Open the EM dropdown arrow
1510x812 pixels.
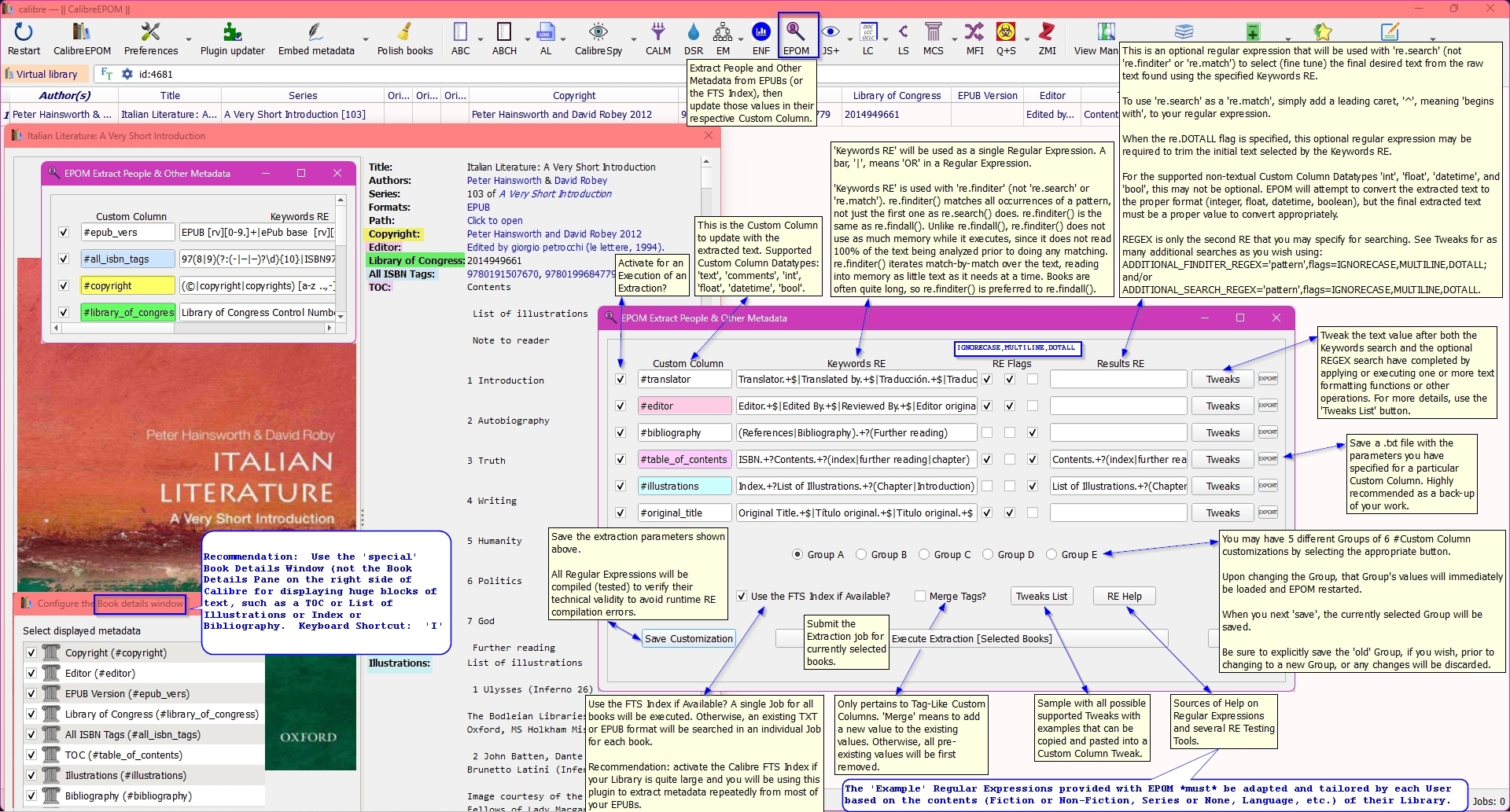741,39
